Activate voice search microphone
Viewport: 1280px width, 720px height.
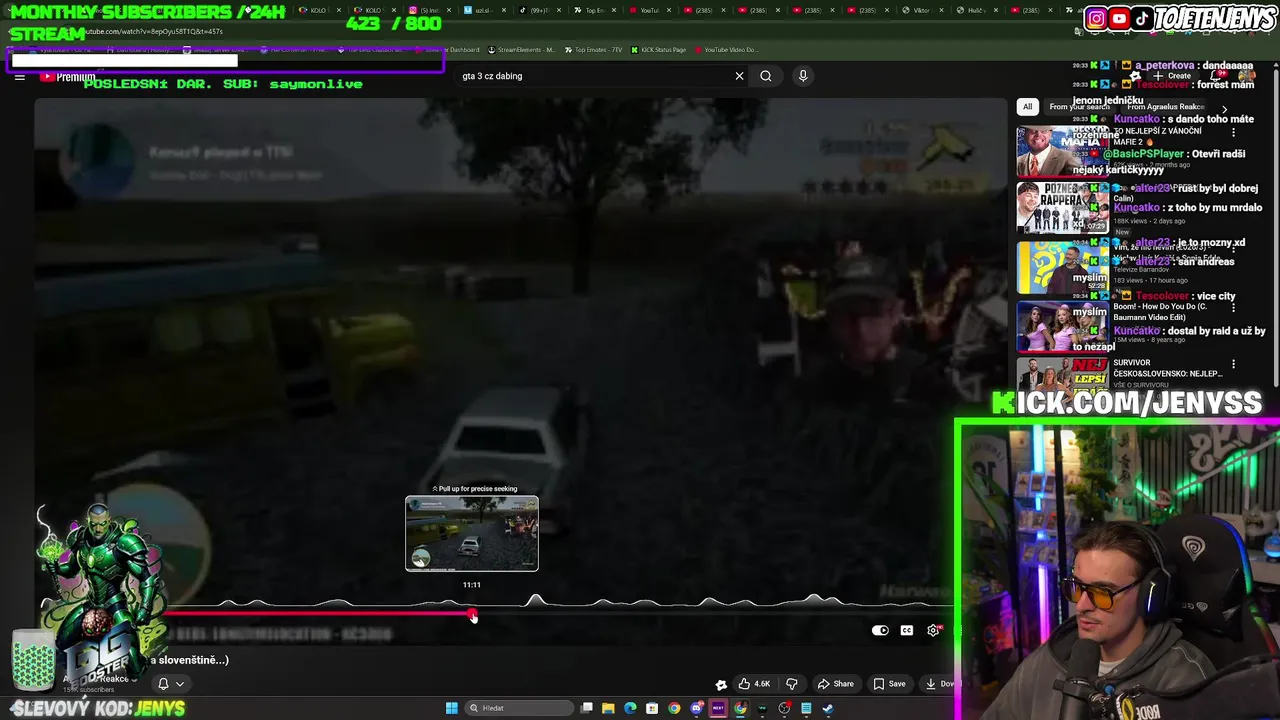point(803,76)
